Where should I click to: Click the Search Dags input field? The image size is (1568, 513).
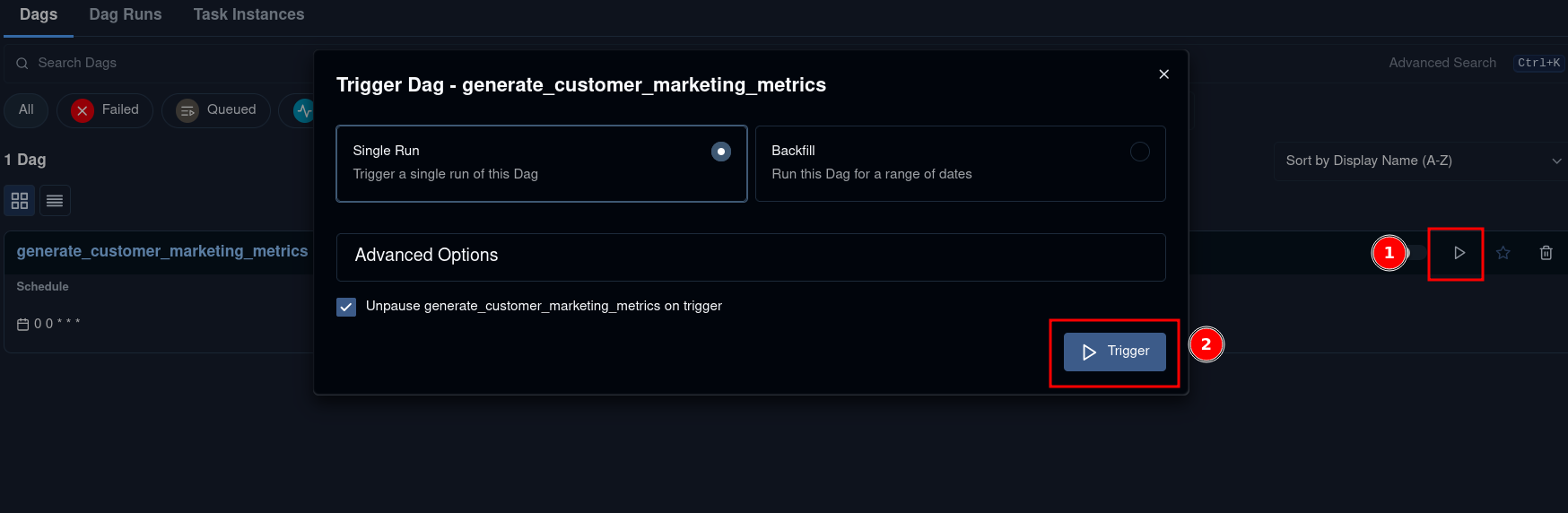pos(161,63)
